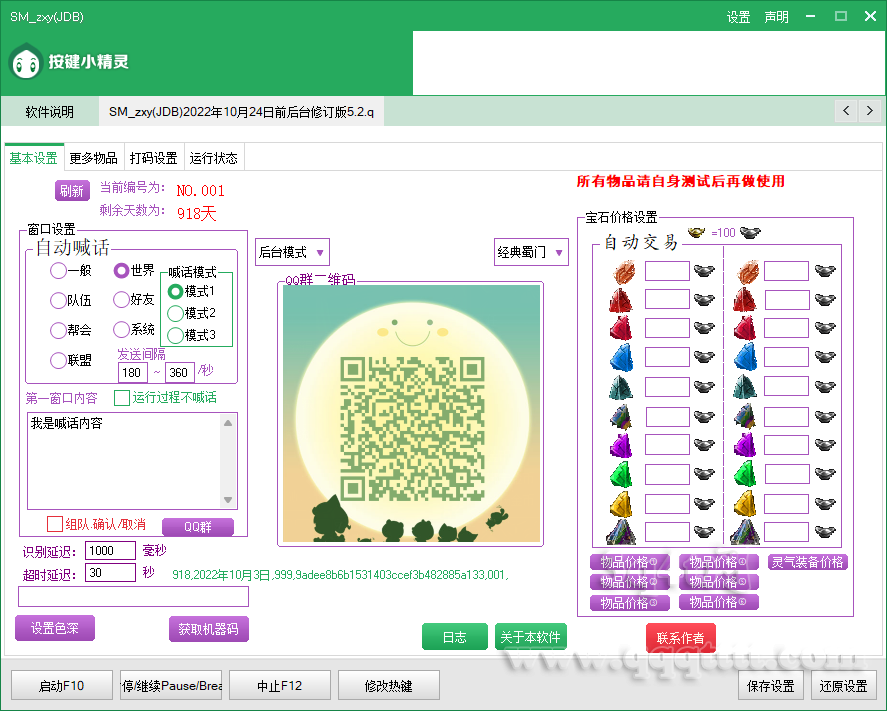Click the 保存设置 button
The height and width of the screenshot is (711, 887).
pos(770,686)
